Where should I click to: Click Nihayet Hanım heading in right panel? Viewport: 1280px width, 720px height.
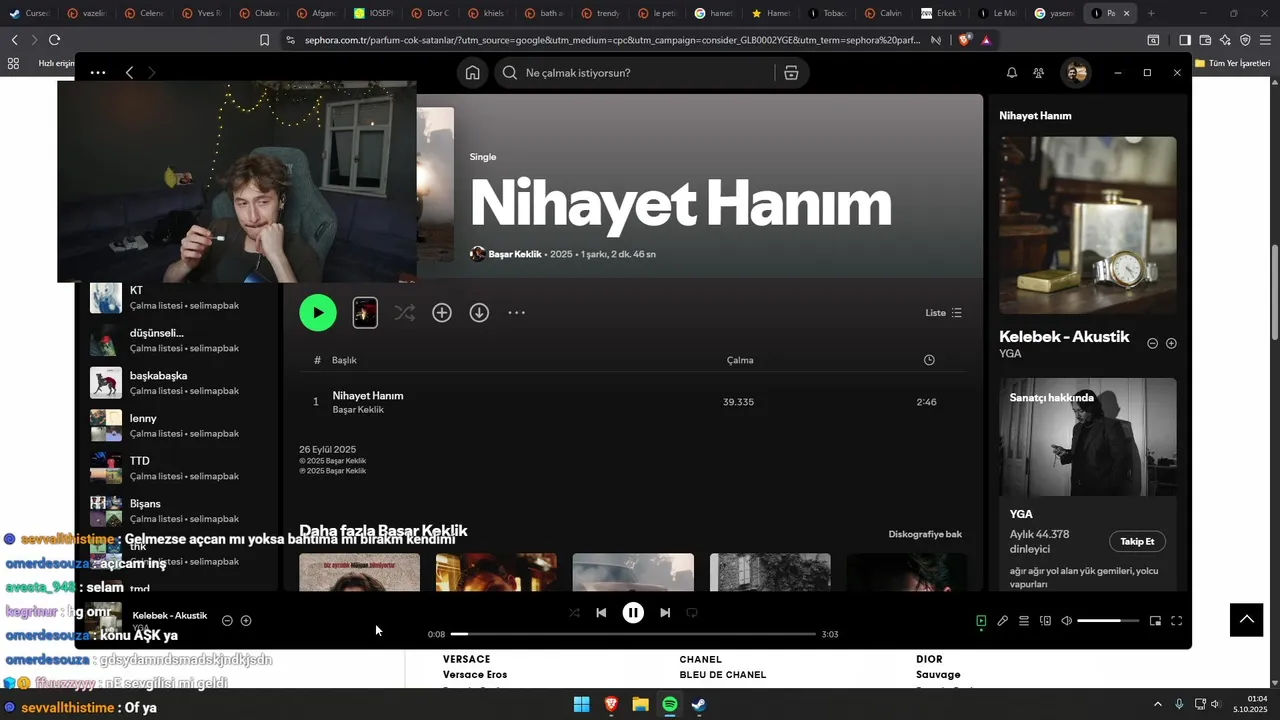[x=1035, y=116]
